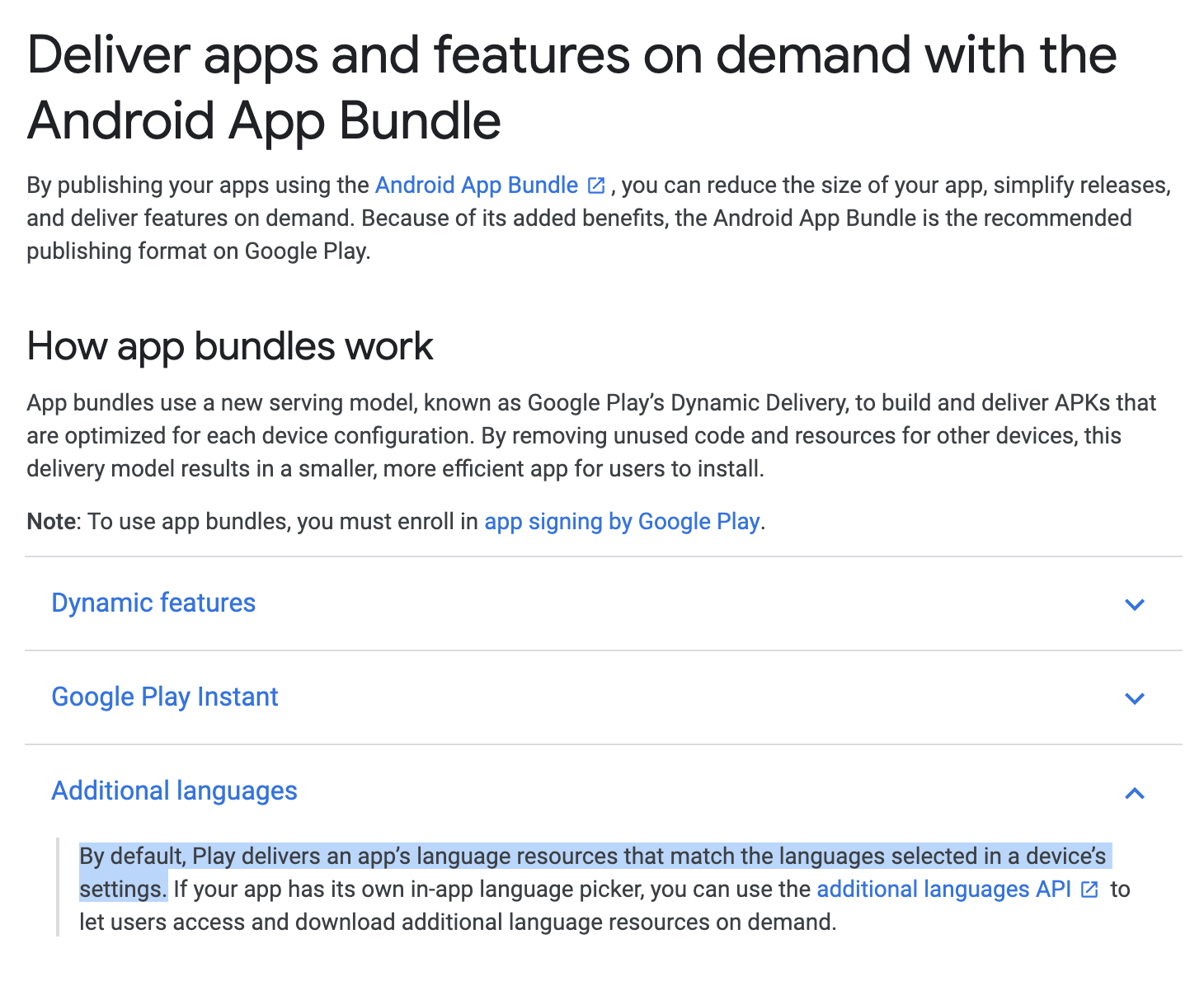This screenshot has height=981, width=1204.
Task: Open the additional languages API link
Action: click(943, 889)
